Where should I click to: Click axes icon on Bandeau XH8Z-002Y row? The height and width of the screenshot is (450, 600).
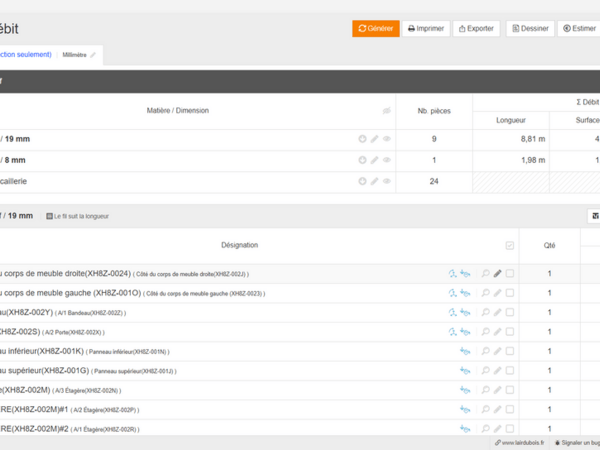point(453,312)
